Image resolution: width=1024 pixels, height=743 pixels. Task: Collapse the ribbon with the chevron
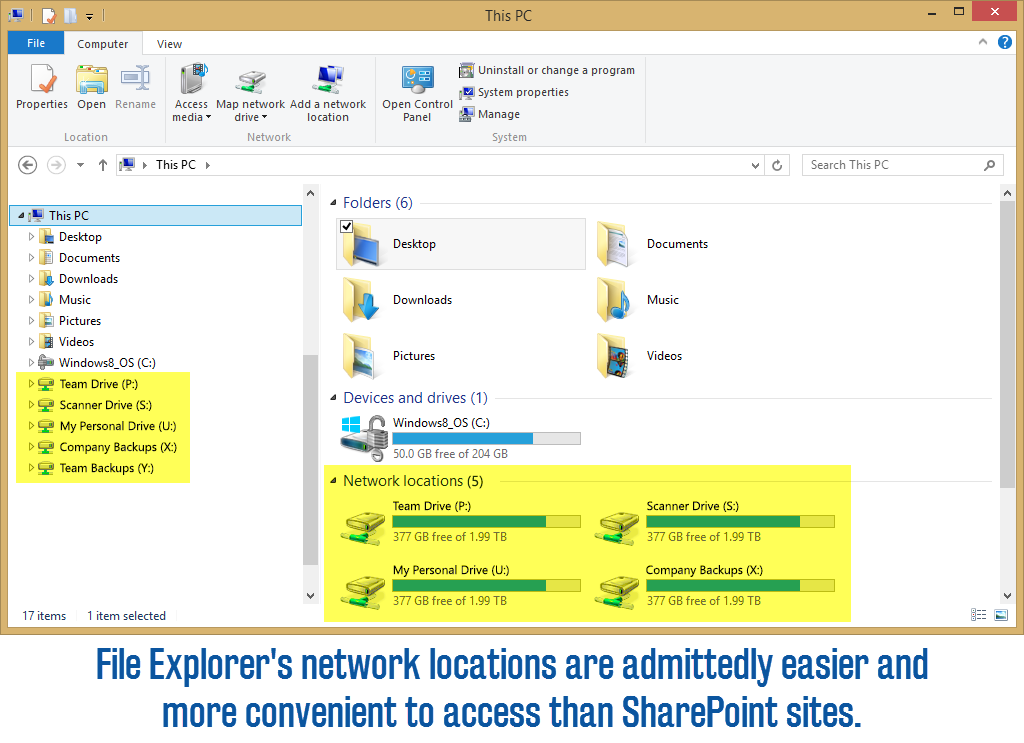pyautogui.click(x=981, y=43)
